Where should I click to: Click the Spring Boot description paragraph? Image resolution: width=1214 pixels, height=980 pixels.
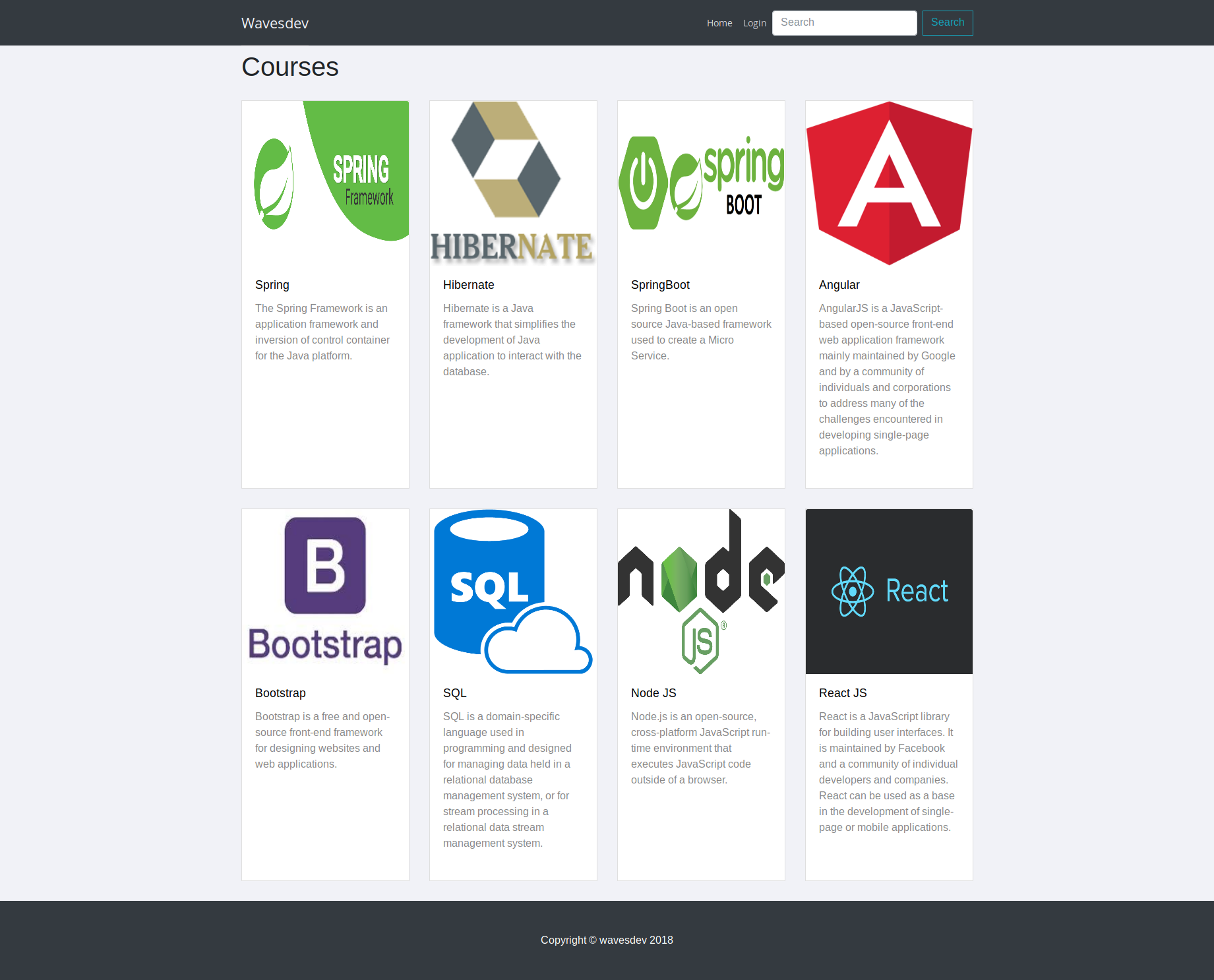(701, 332)
